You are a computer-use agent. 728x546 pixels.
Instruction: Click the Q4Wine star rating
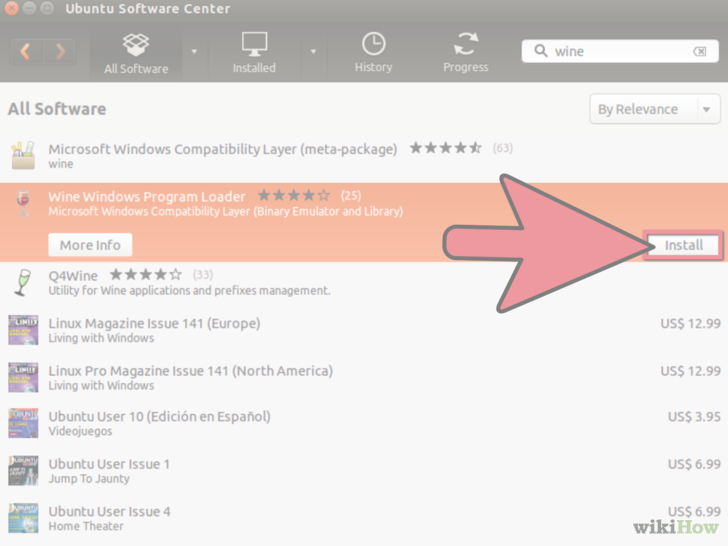click(146, 274)
